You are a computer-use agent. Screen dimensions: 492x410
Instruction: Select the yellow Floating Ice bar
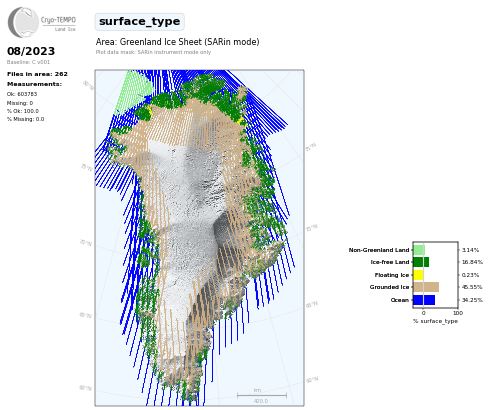click(x=418, y=275)
